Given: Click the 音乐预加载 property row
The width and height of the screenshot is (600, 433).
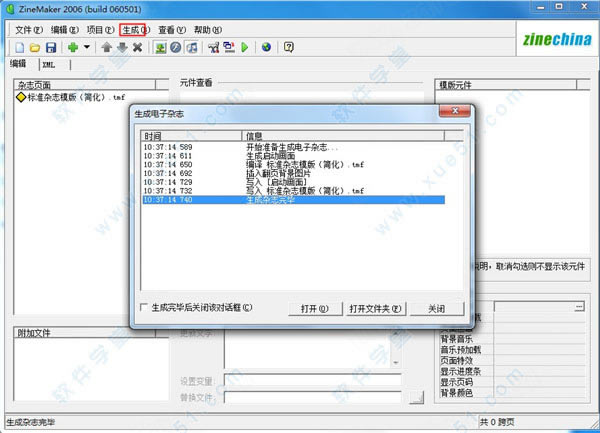Looking at the screenshot, I should pyautogui.click(x=512, y=350).
